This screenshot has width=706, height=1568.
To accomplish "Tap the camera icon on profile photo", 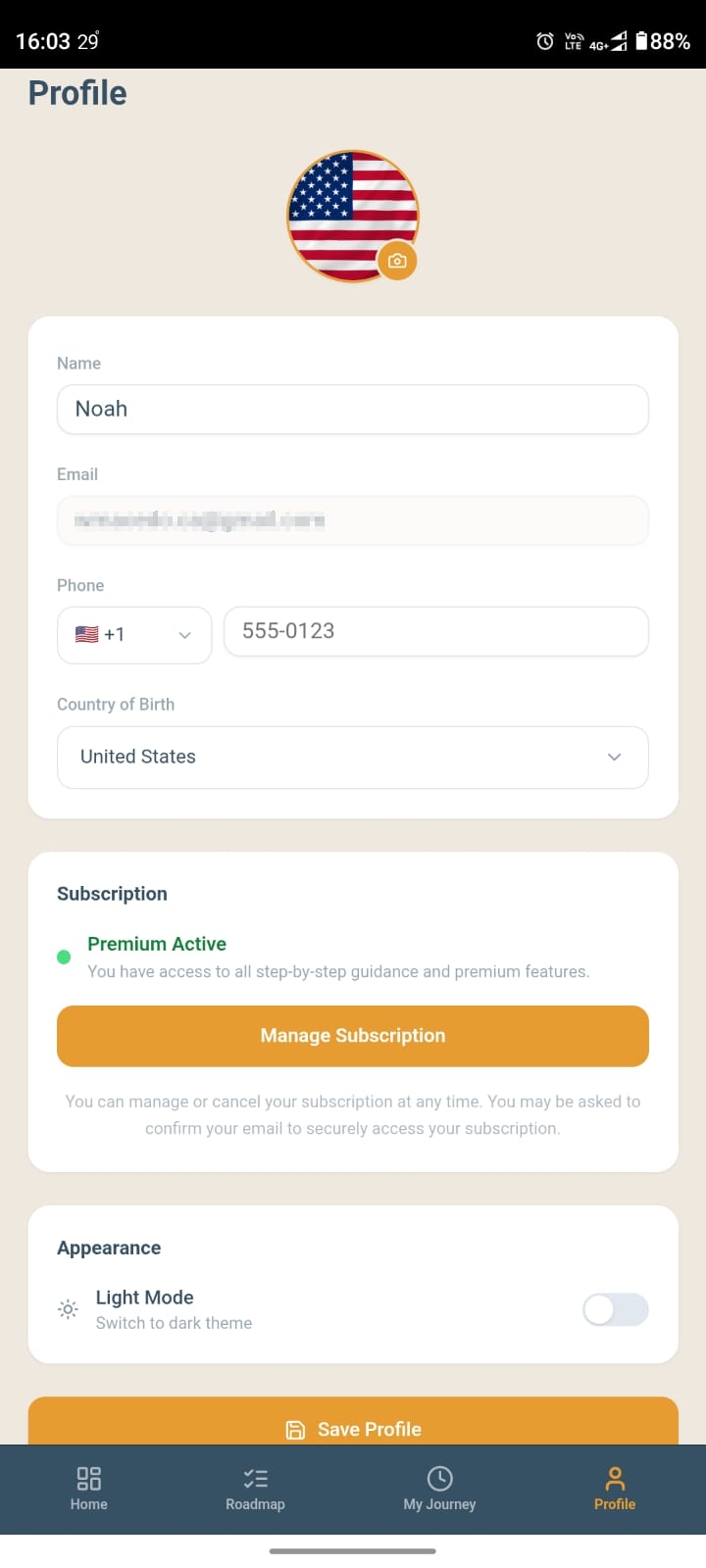I will [397, 261].
